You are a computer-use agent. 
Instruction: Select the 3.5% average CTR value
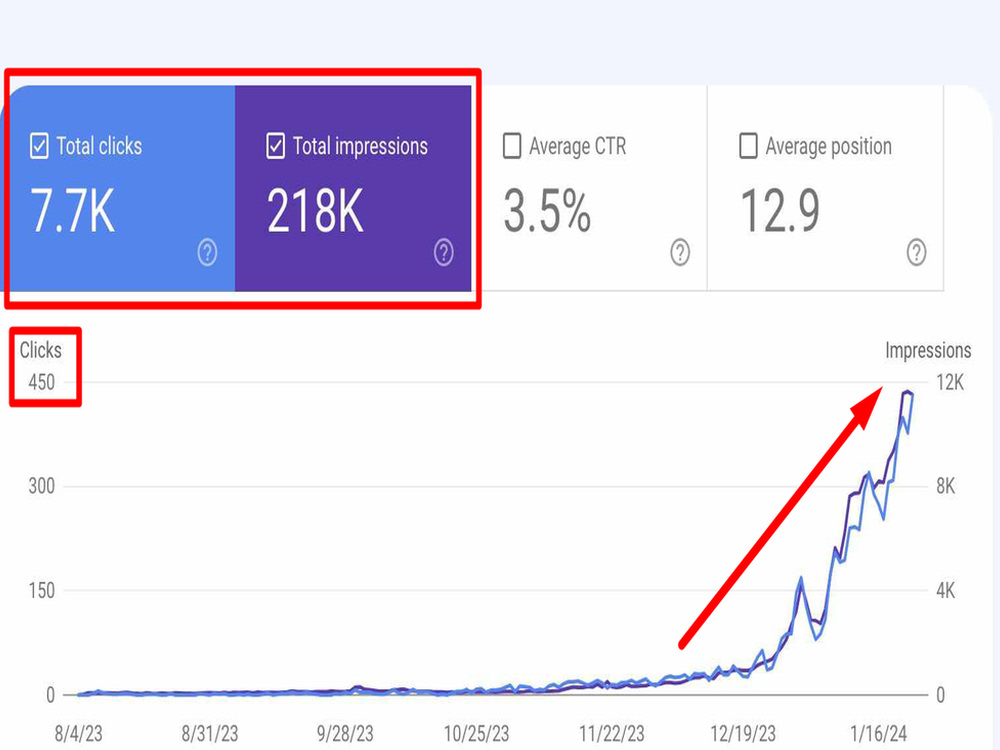click(x=547, y=211)
